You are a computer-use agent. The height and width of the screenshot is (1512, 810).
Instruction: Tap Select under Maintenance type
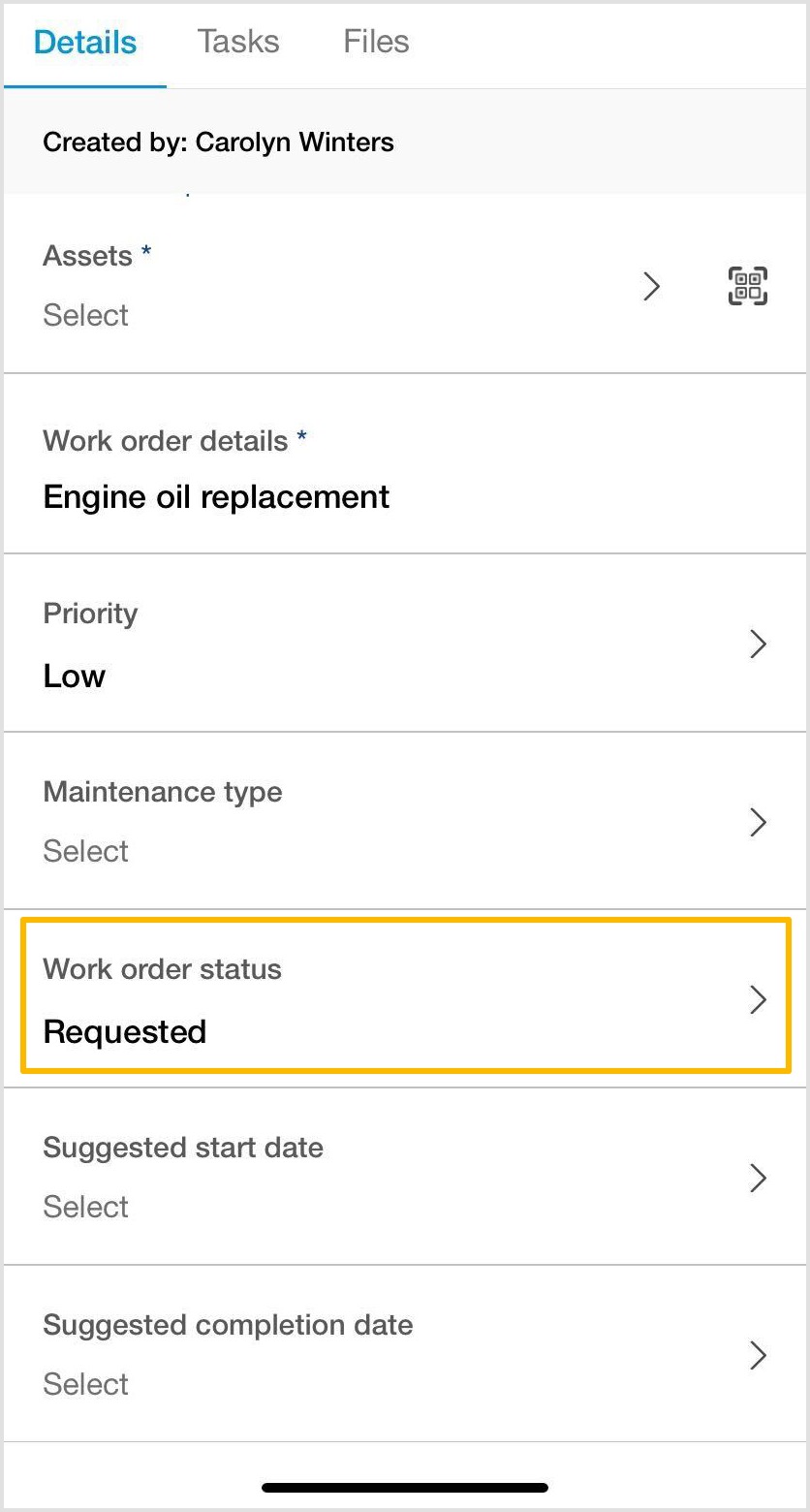[x=85, y=851]
